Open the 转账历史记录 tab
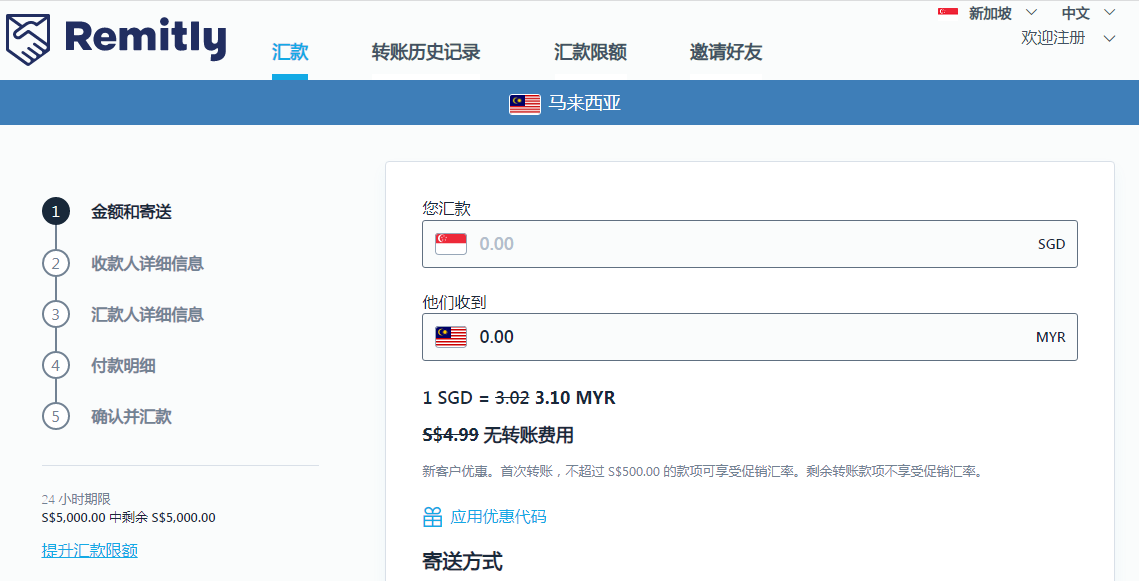The height and width of the screenshot is (581, 1139). tap(426, 53)
